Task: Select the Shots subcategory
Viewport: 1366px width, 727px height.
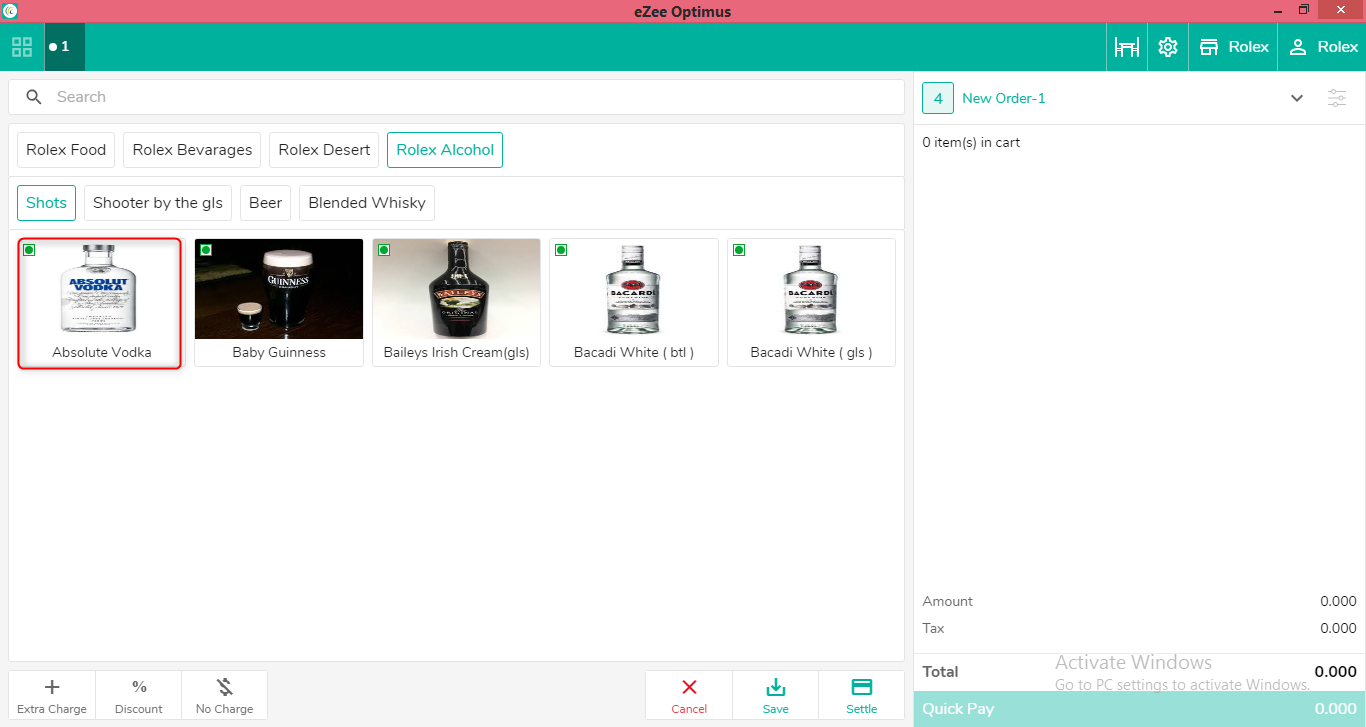Action: pos(46,203)
